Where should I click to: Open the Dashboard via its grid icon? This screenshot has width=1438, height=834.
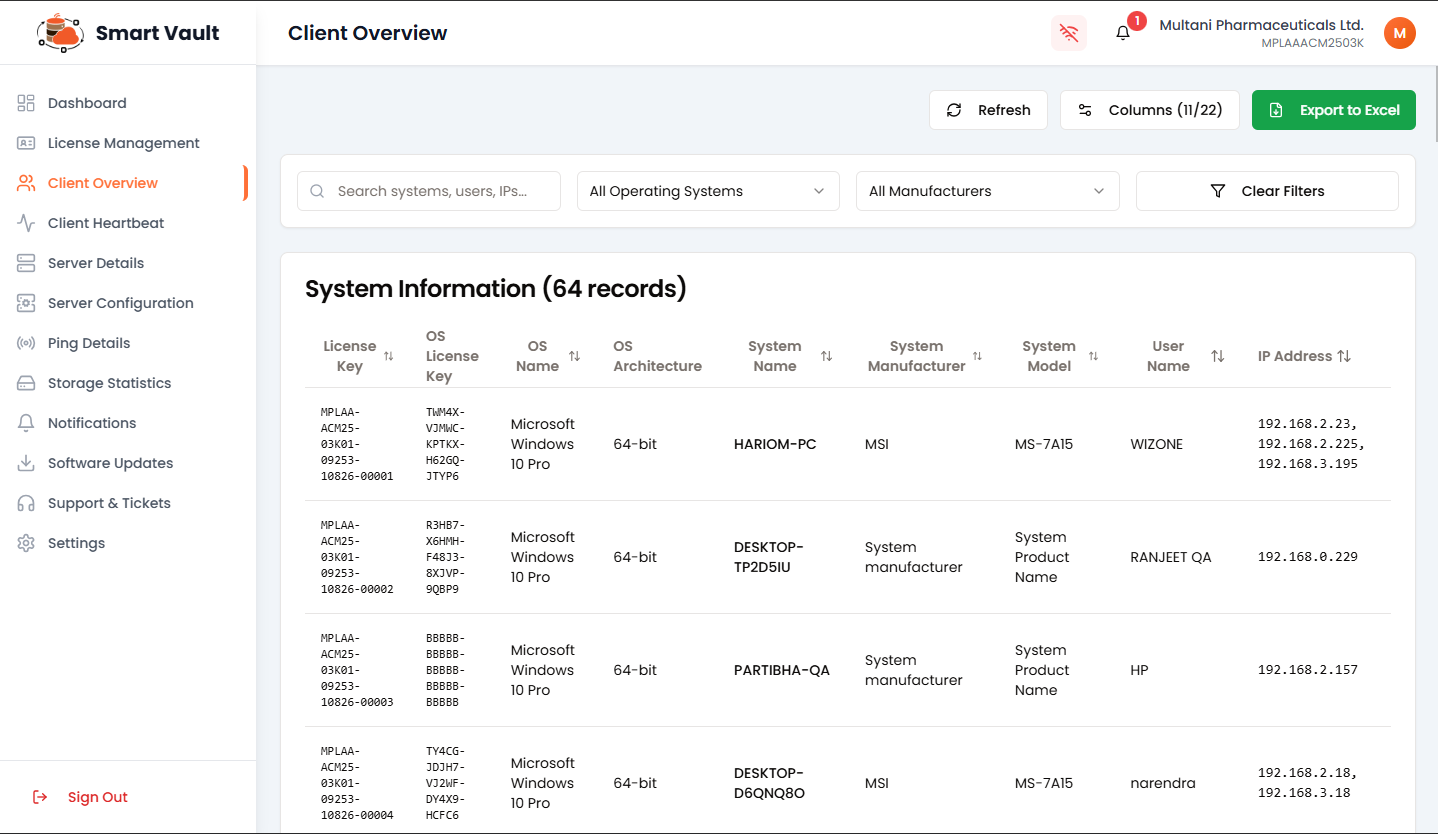[x=27, y=102]
